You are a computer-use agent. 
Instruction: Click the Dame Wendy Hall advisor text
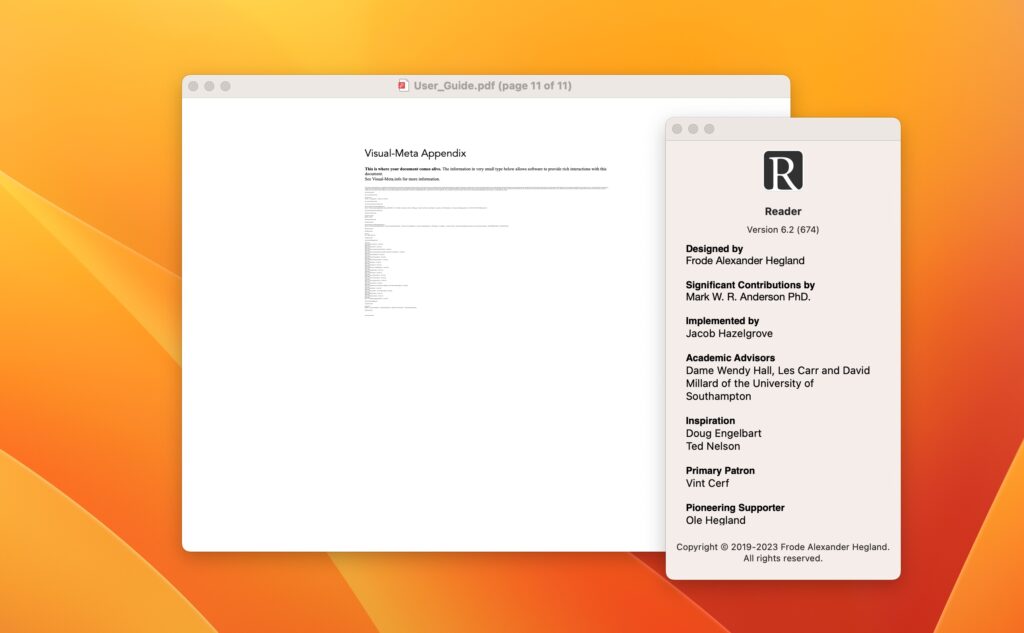tap(727, 370)
